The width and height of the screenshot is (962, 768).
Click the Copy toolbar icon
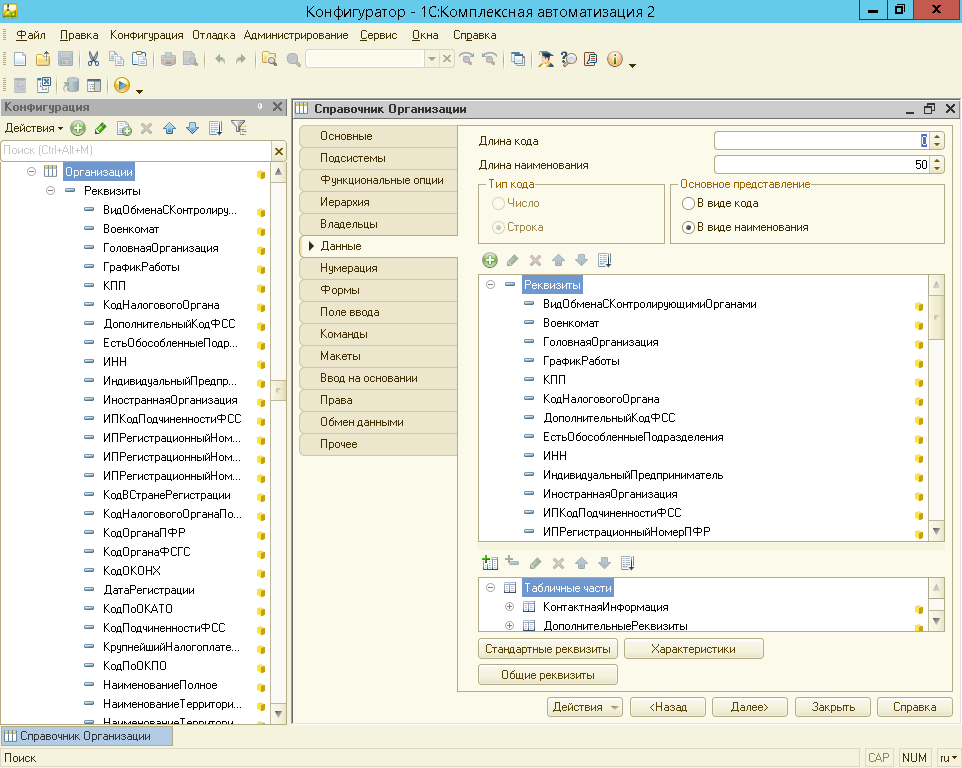[x=116, y=59]
